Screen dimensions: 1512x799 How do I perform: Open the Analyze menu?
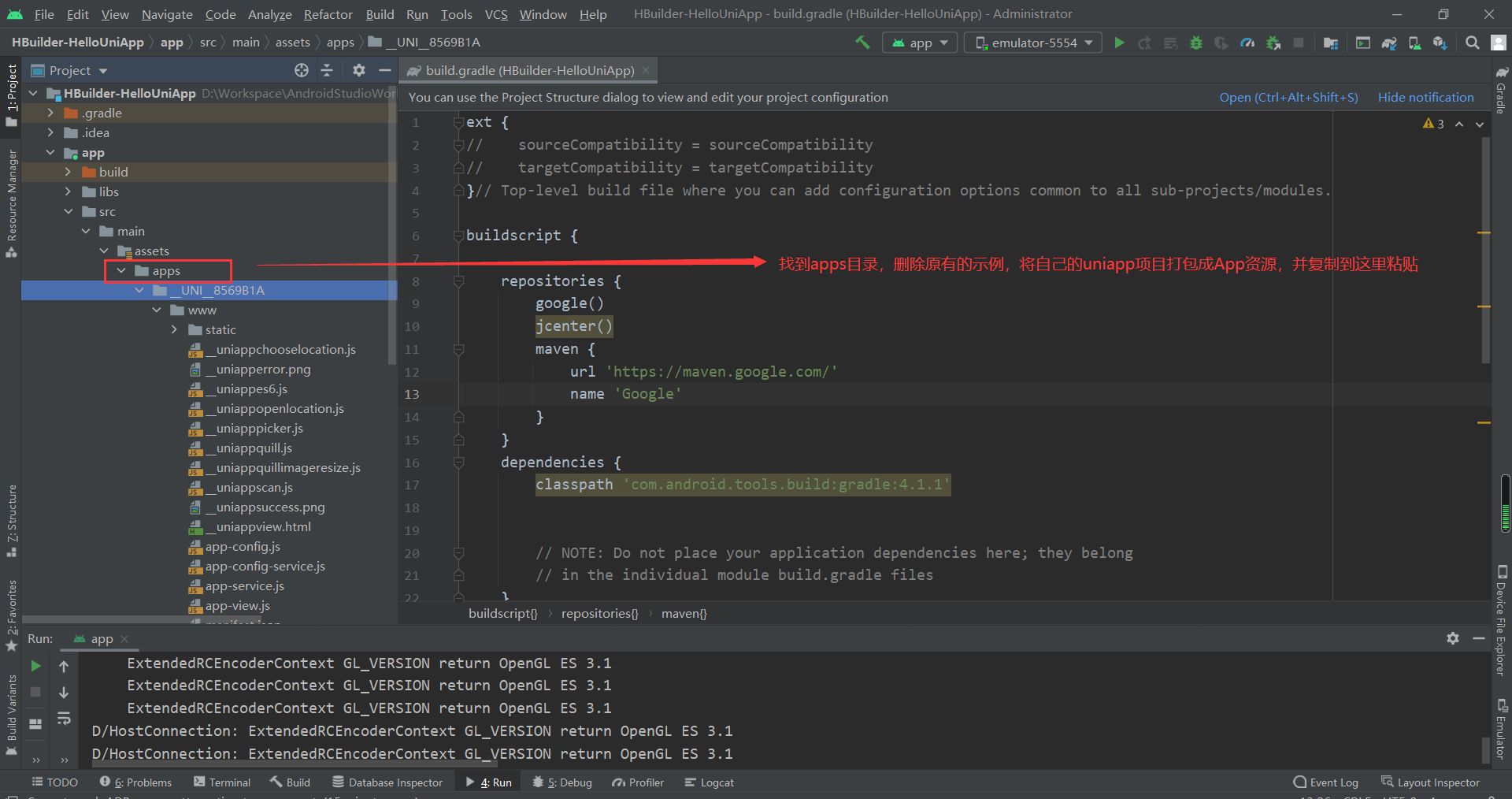(269, 14)
